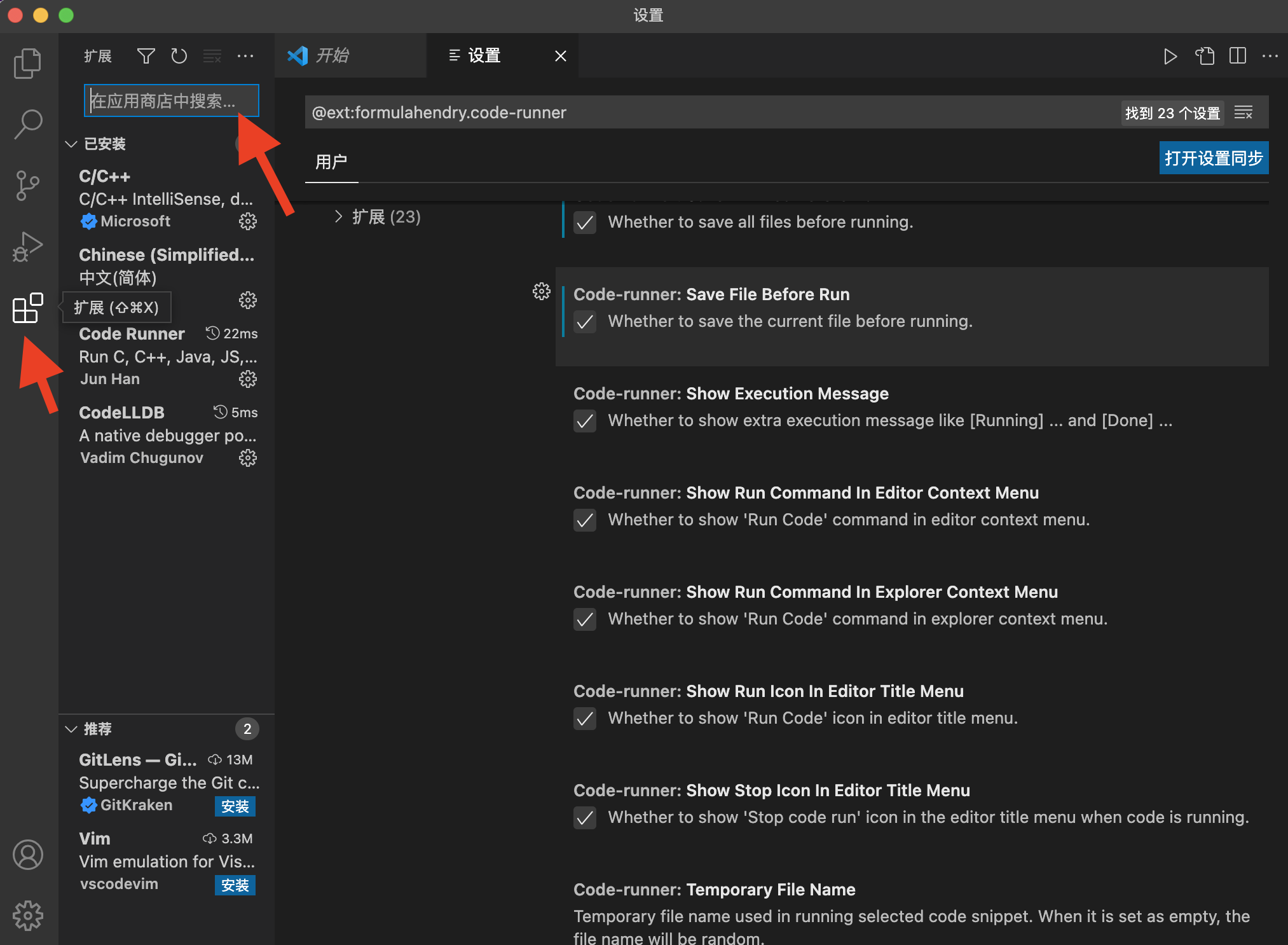Image resolution: width=1288 pixels, height=945 pixels.
Task: Open extensions panel more actions menu
Action: coord(245,56)
